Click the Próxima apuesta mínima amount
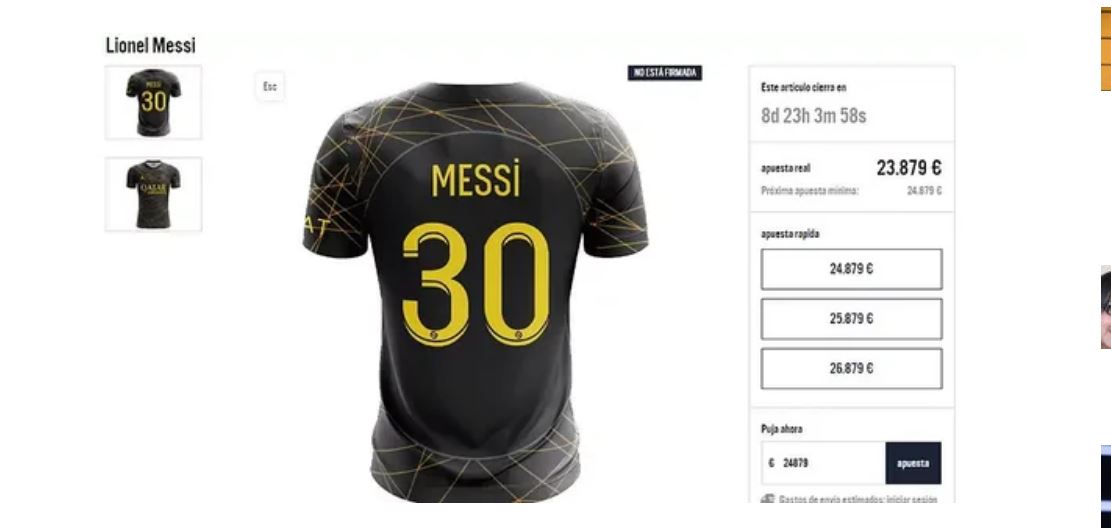The width and height of the screenshot is (1111, 528). coord(925,191)
